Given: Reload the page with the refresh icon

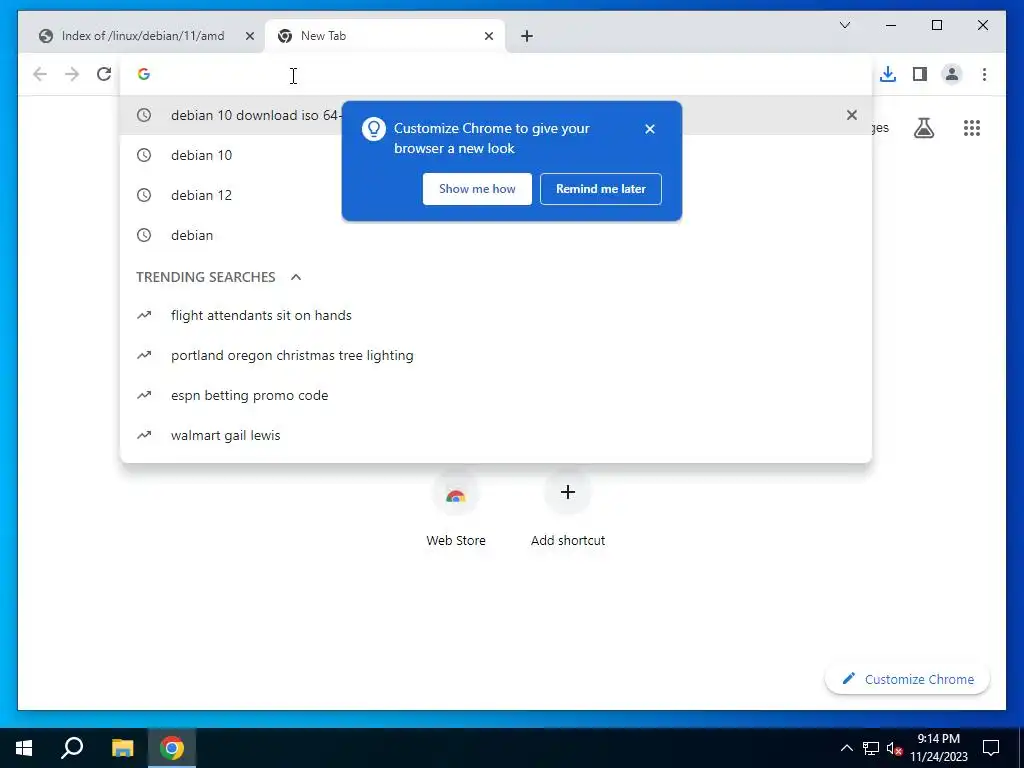Looking at the screenshot, I should (104, 74).
